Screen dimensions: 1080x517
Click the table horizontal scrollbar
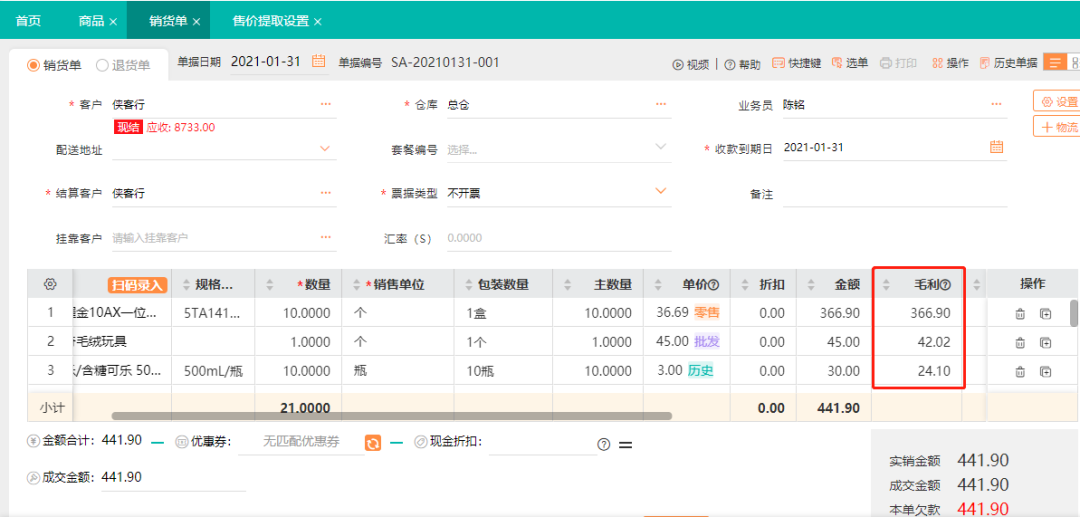[x=390, y=415]
